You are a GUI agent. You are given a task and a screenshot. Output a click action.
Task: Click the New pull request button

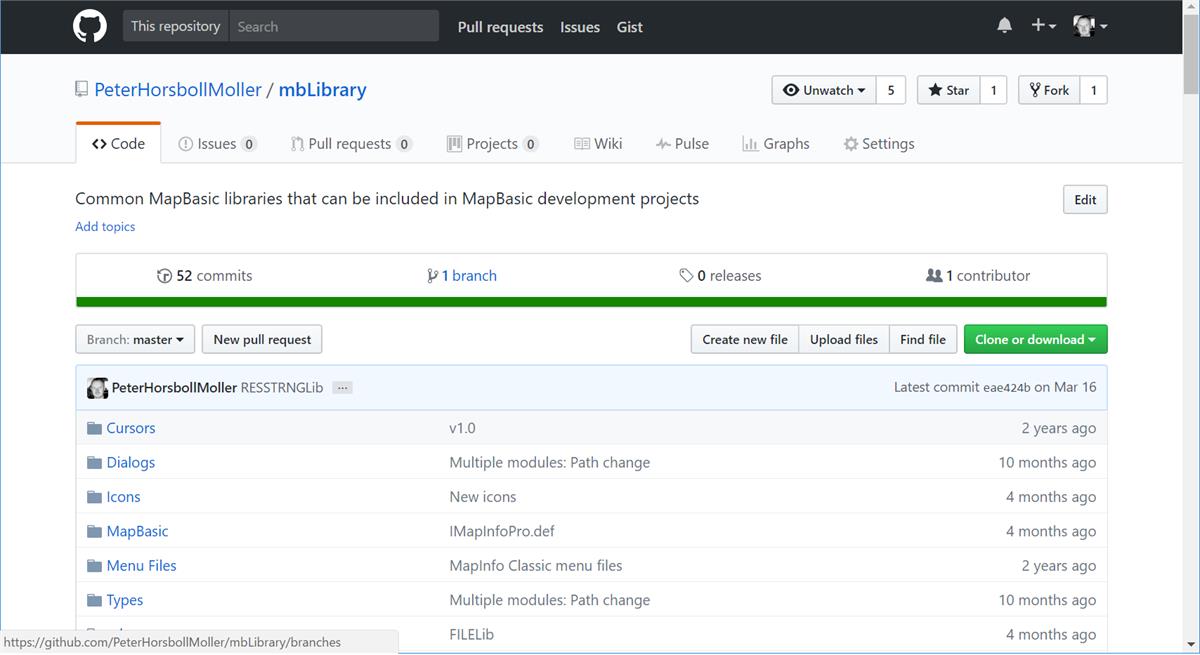[262, 340]
